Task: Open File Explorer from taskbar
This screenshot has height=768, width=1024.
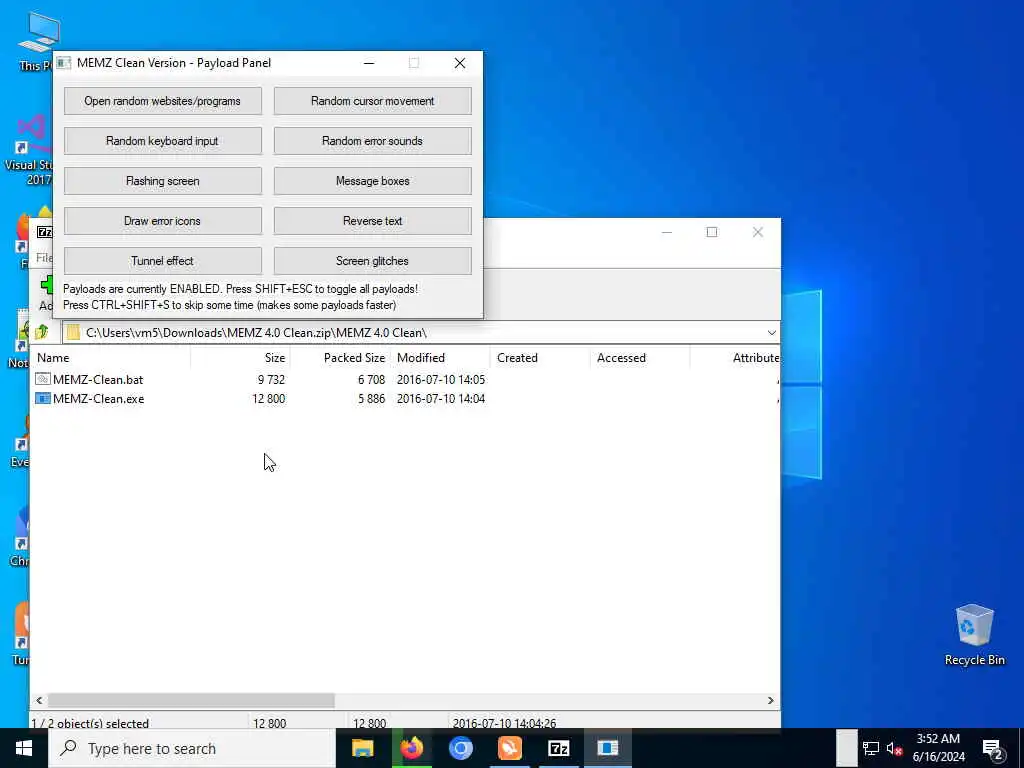Action: pos(362,748)
